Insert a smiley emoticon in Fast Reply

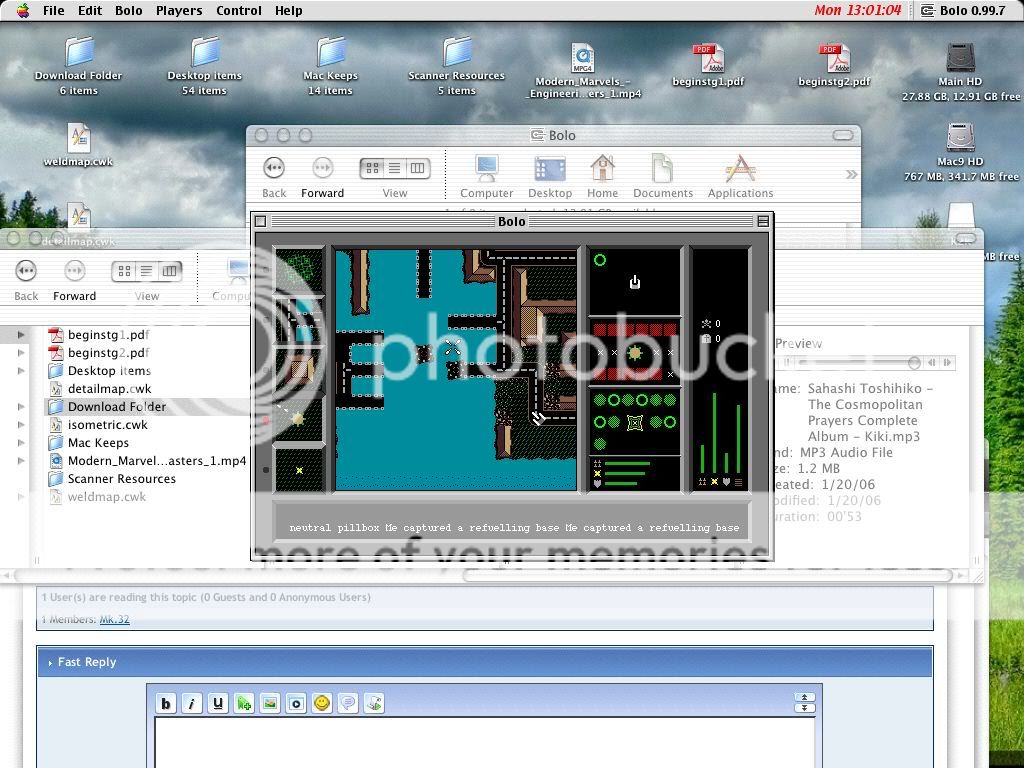point(321,703)
